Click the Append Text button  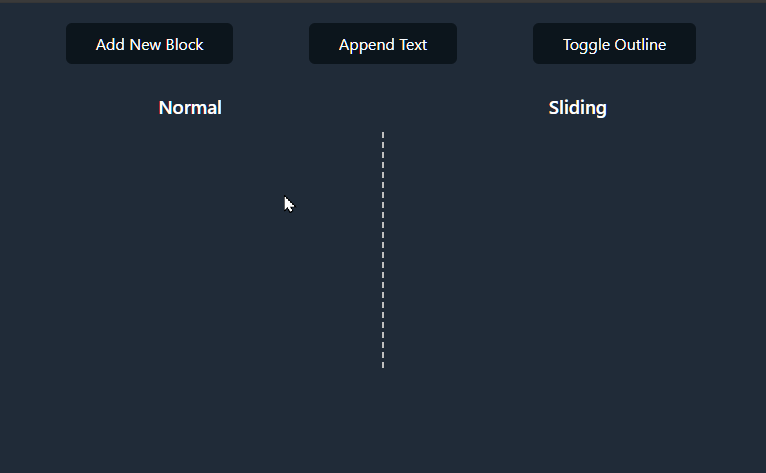point(383,43)
